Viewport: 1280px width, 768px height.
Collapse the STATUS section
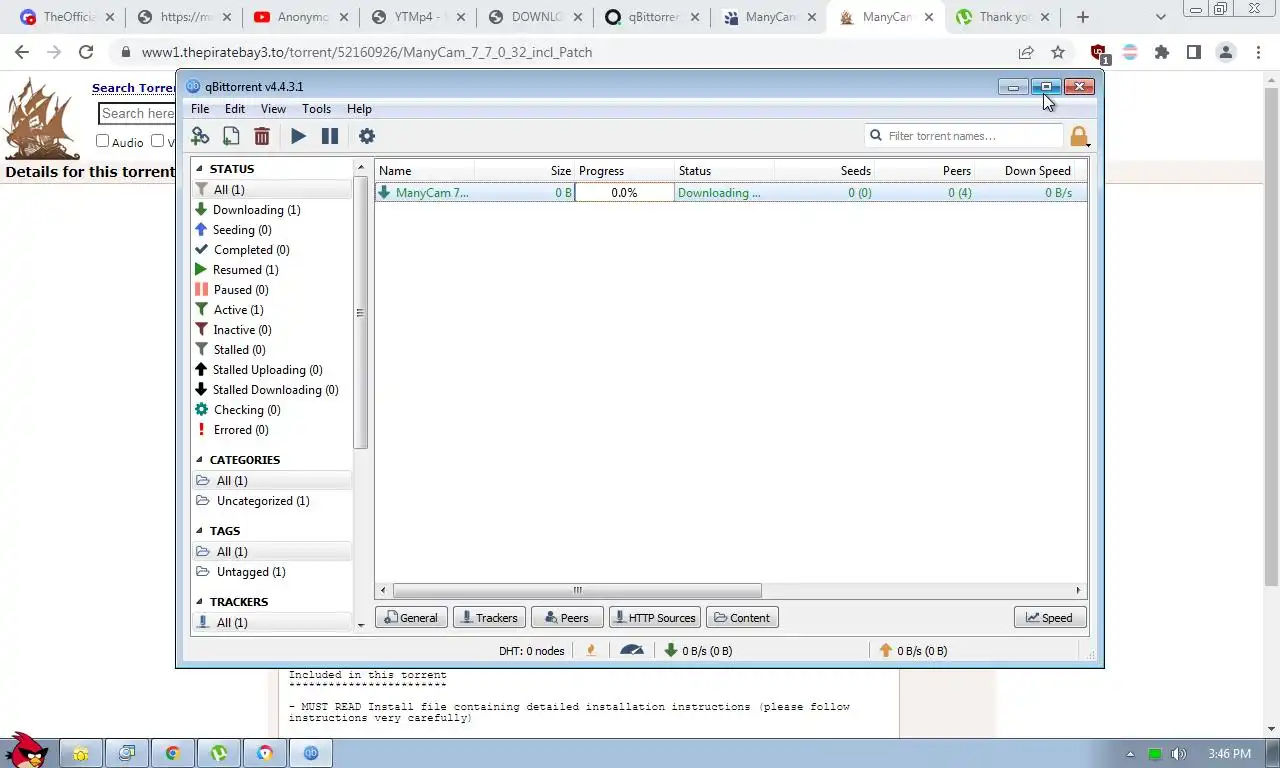[x=199, y=169]
